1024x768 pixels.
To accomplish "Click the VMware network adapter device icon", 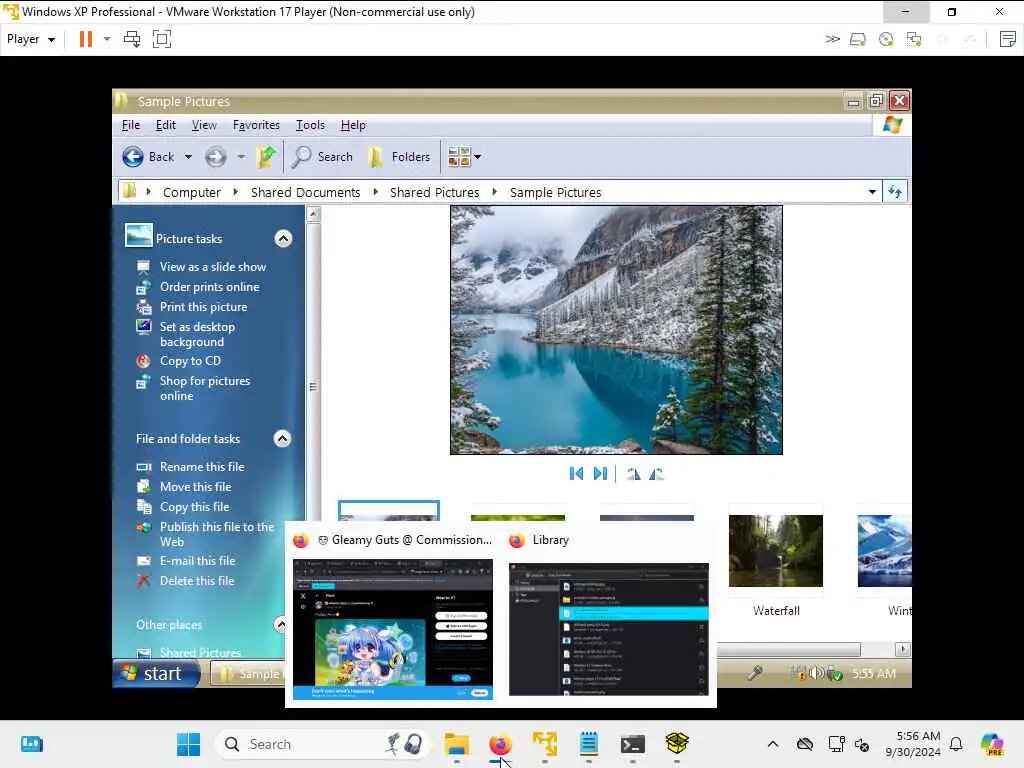I will [x=914, y=40].
